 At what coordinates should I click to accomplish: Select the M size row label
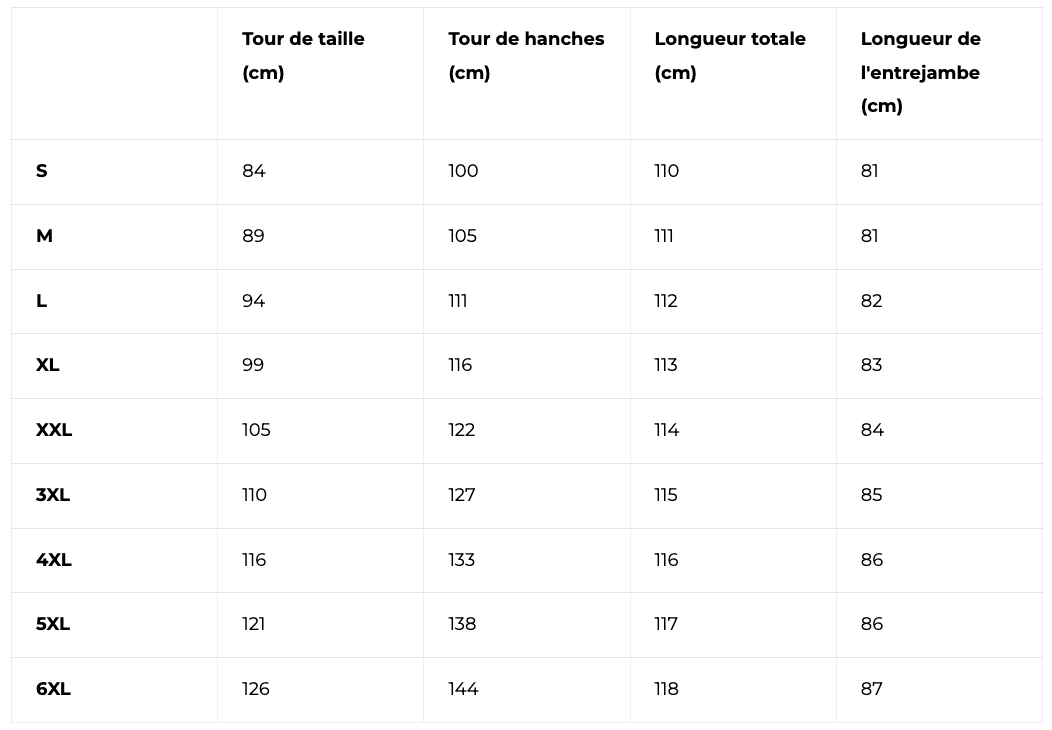(x=44, y=236)
